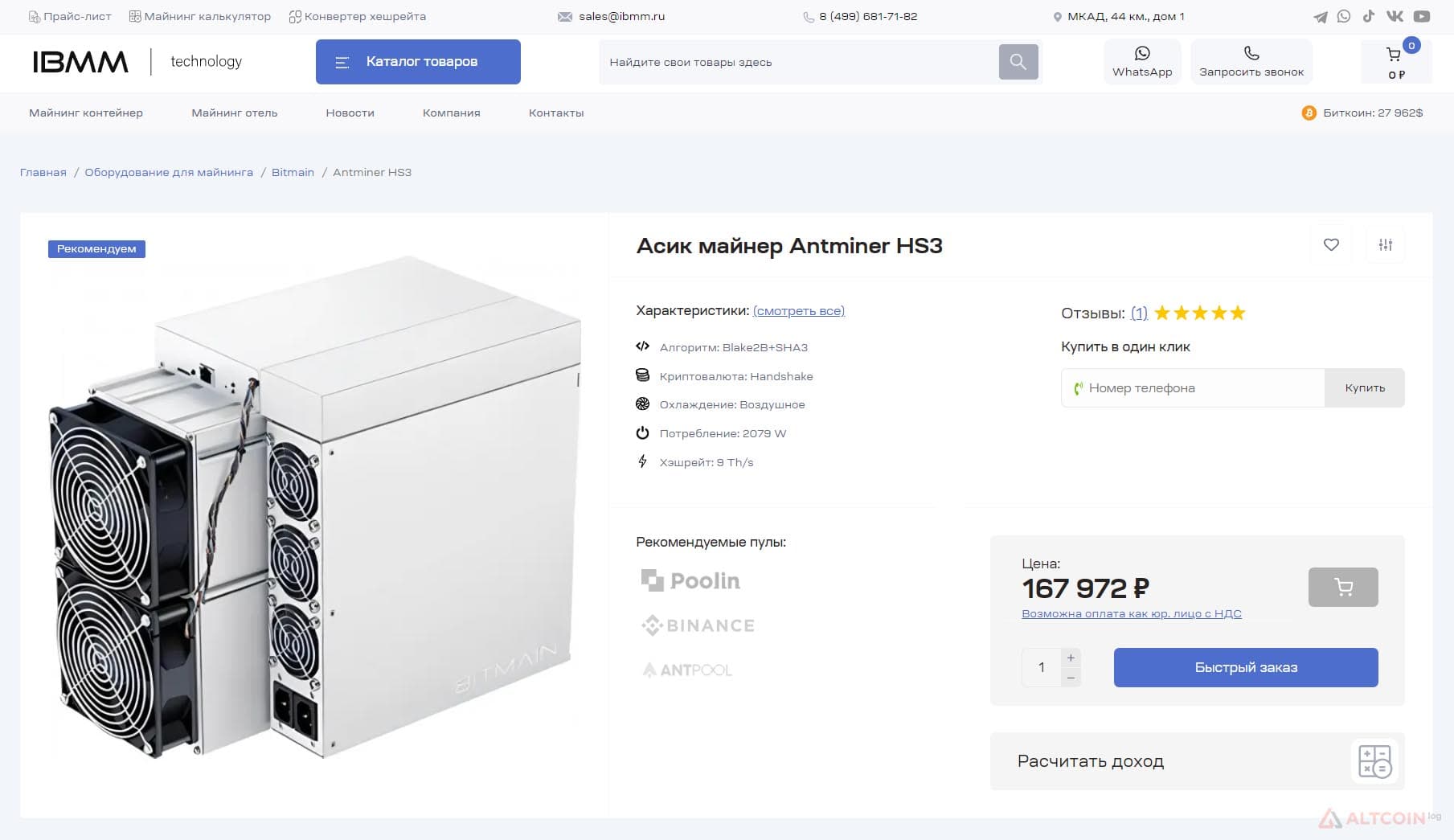Open Прайс-лист link in top bar

(x=70, y=16)
